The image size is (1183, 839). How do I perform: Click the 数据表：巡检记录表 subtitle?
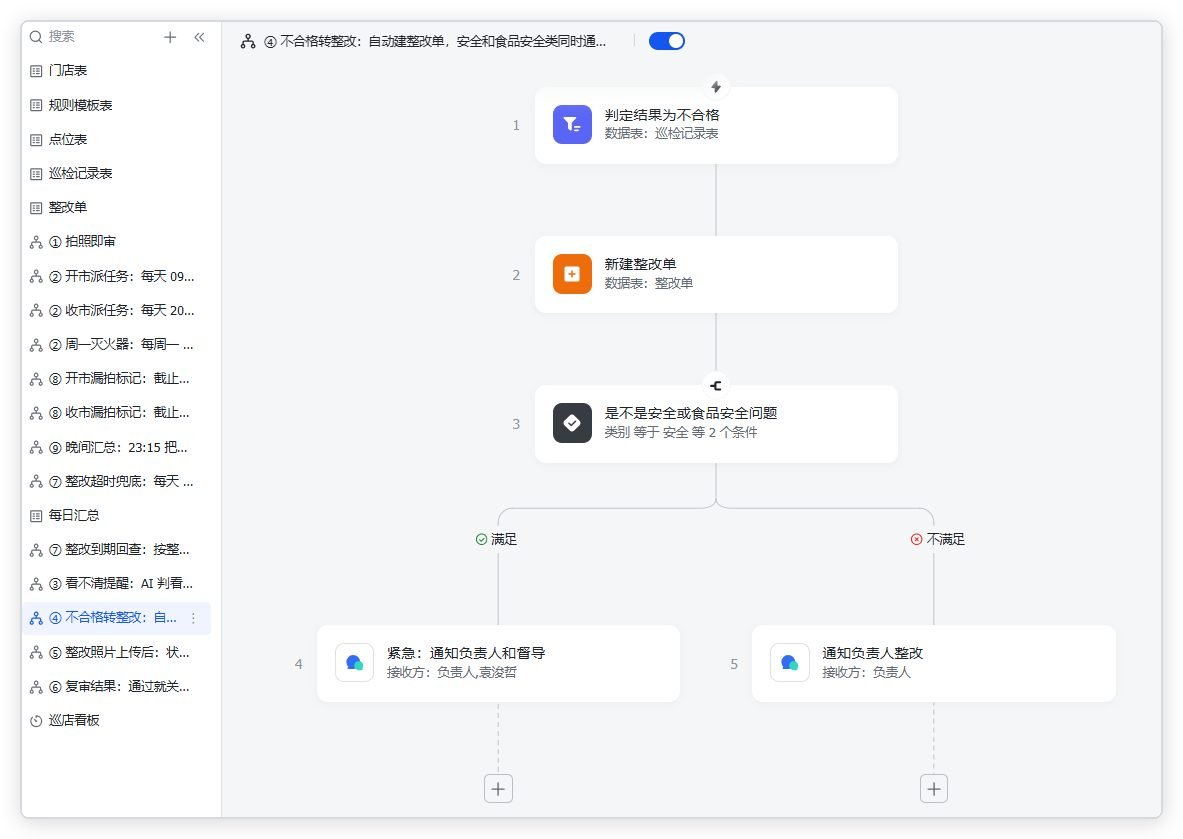coord(662,134)
